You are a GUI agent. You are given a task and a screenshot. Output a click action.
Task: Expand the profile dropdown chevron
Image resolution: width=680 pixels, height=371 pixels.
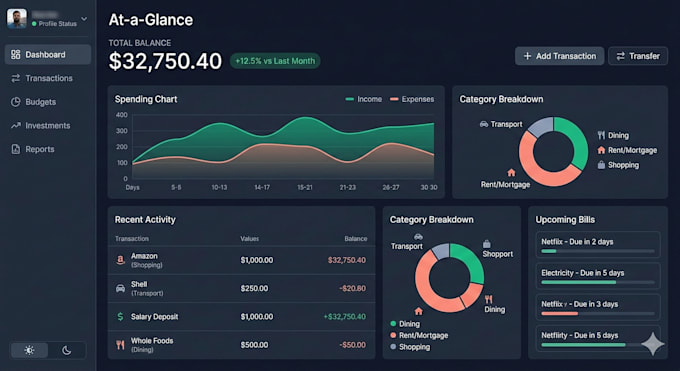pos(84,19)
